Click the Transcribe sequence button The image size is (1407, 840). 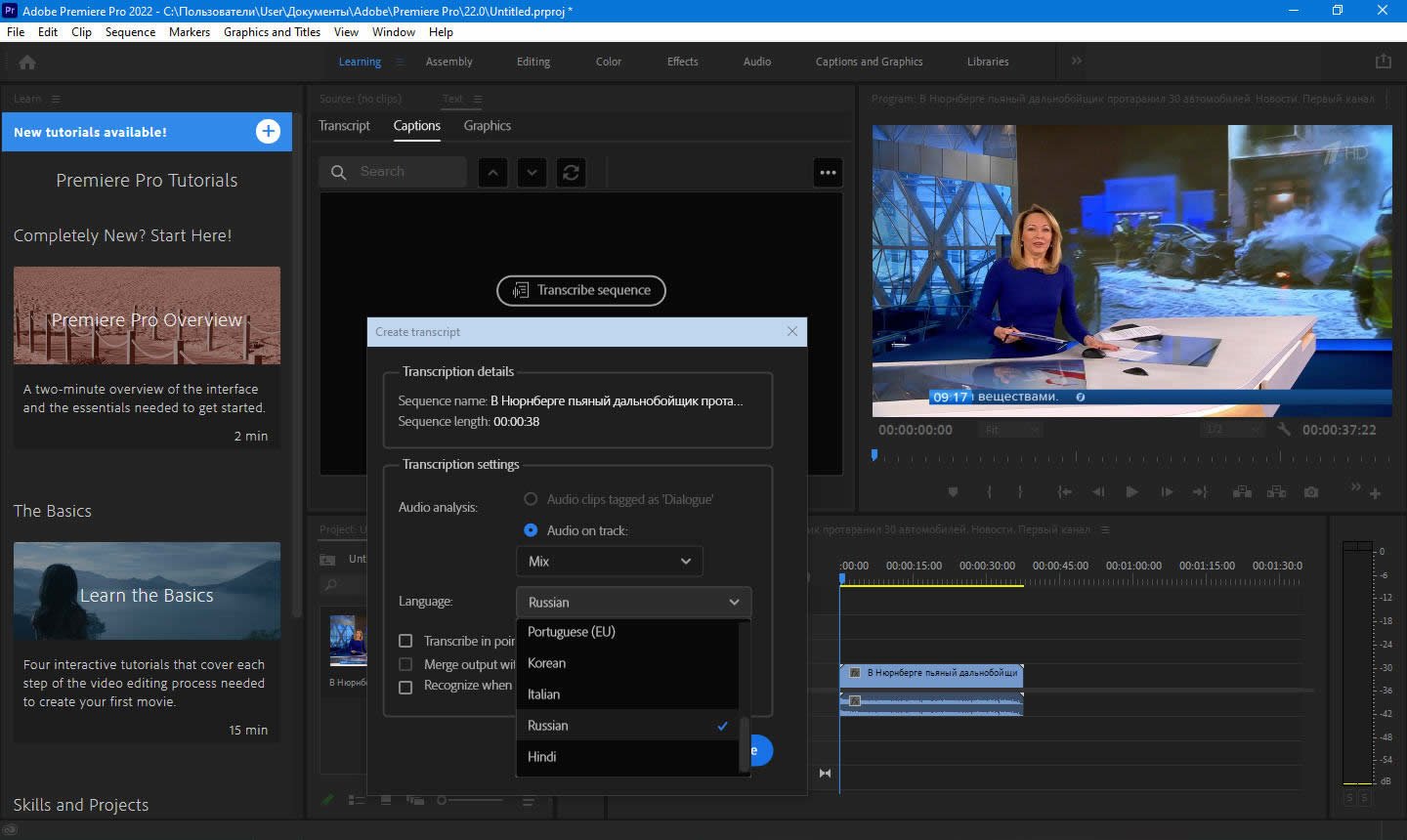click(581, 290)
